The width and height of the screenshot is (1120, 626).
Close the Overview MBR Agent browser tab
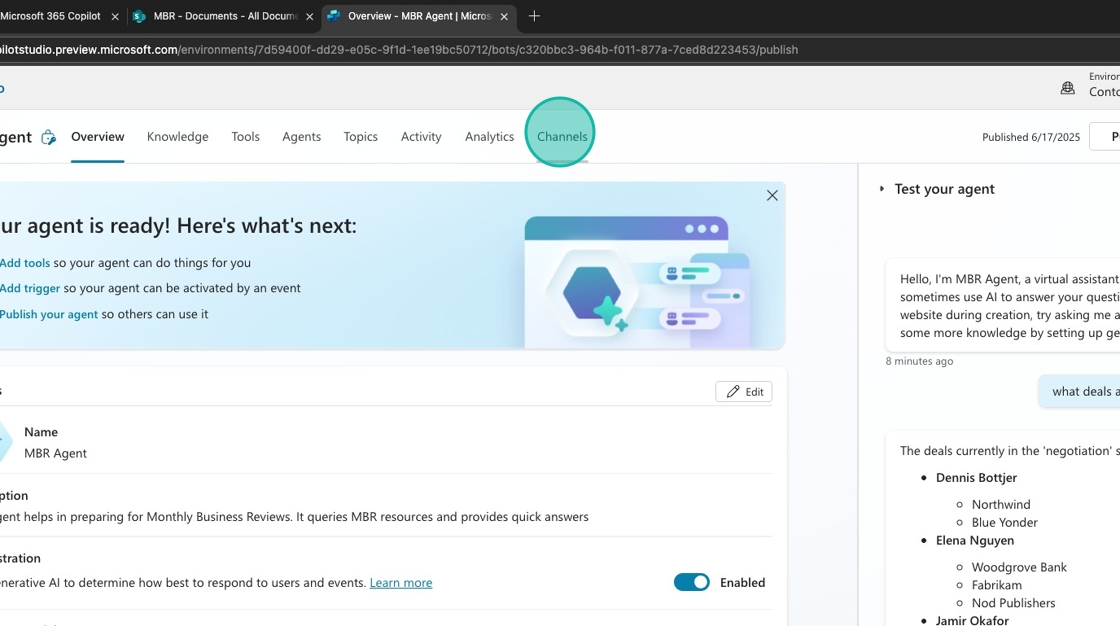click(504, 16)
